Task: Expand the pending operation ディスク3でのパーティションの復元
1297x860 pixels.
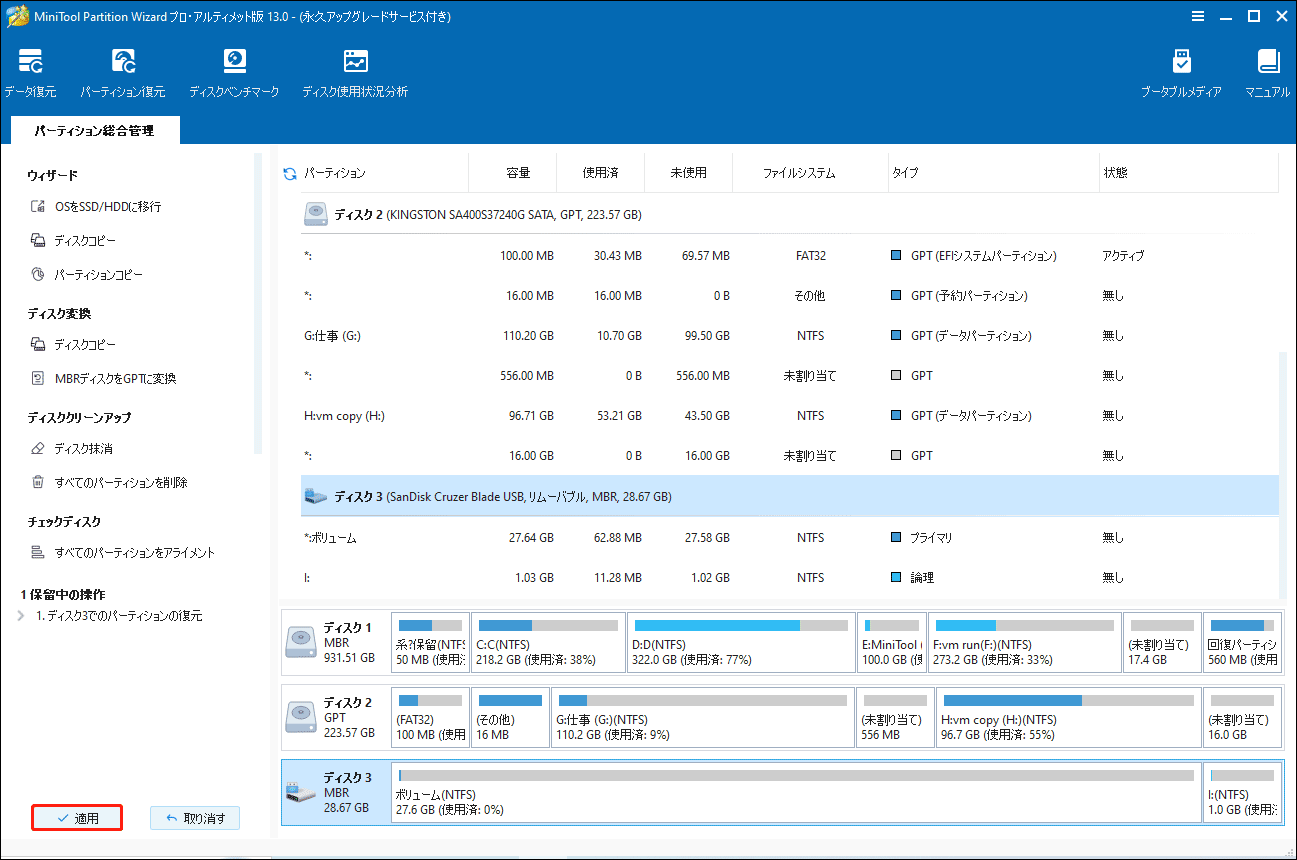Action: (x=22, y=616)
